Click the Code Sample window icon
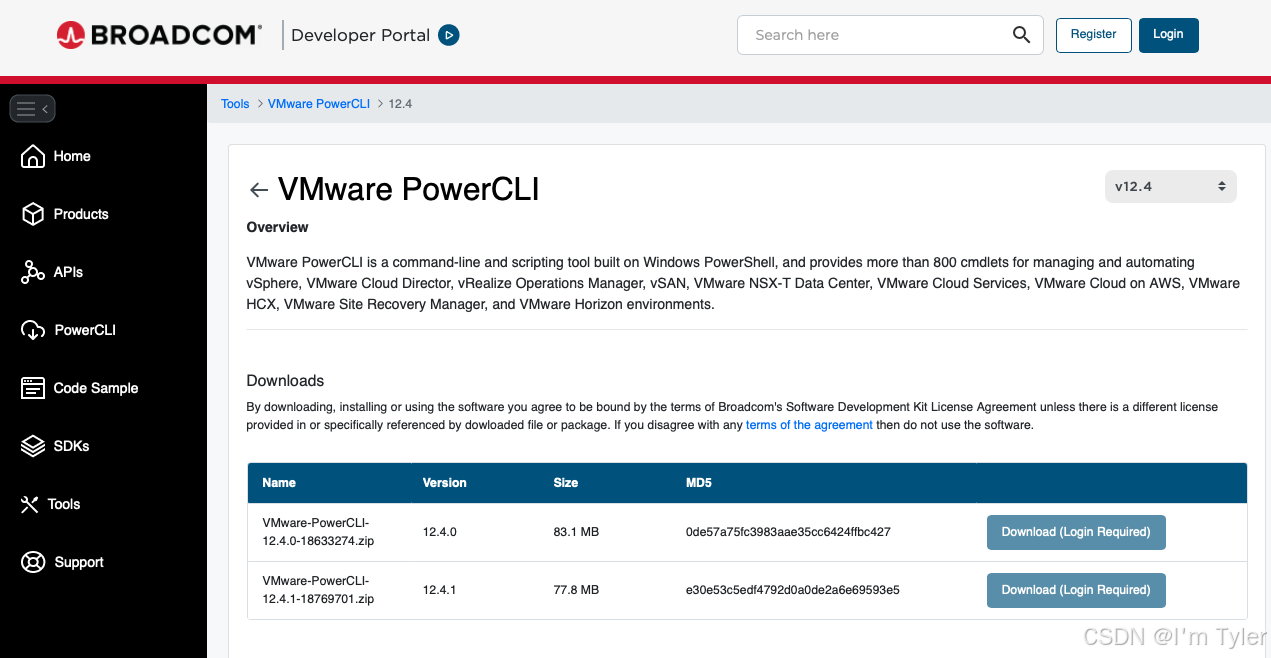This screenshot has width=1271, height=658. (x=33, y=388)
